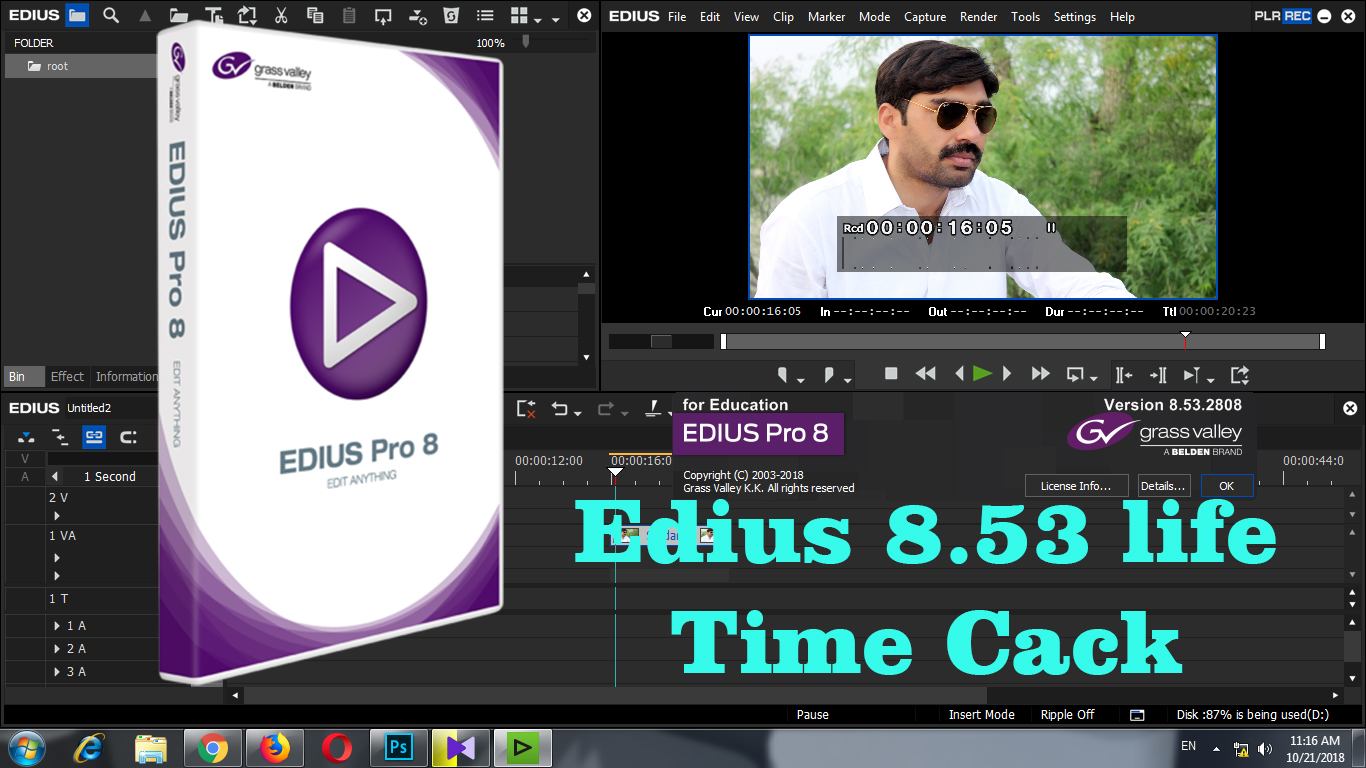Open the Settings menu
Screen dimensions: 1366x768
[1075, 17]
